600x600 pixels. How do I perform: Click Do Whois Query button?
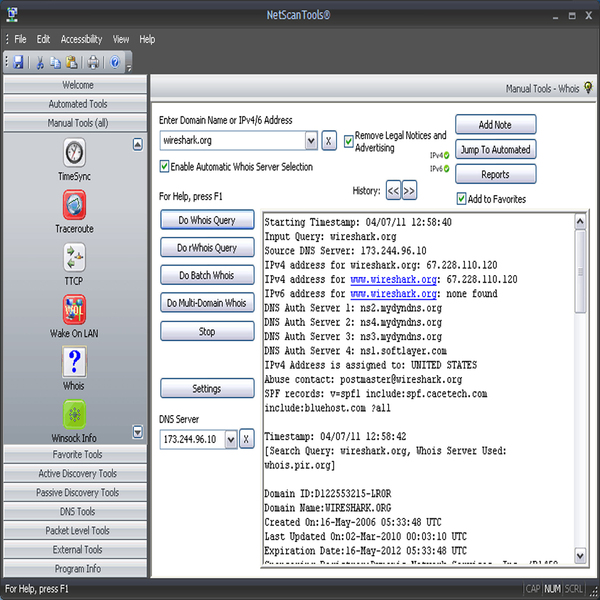pos(207,220)
